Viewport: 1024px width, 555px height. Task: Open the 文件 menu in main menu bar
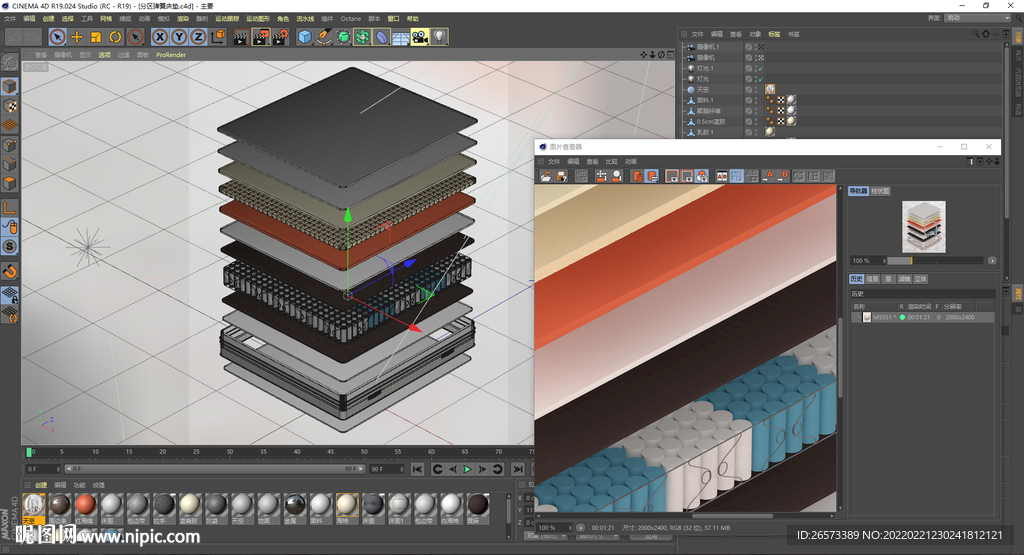[10, 19]
